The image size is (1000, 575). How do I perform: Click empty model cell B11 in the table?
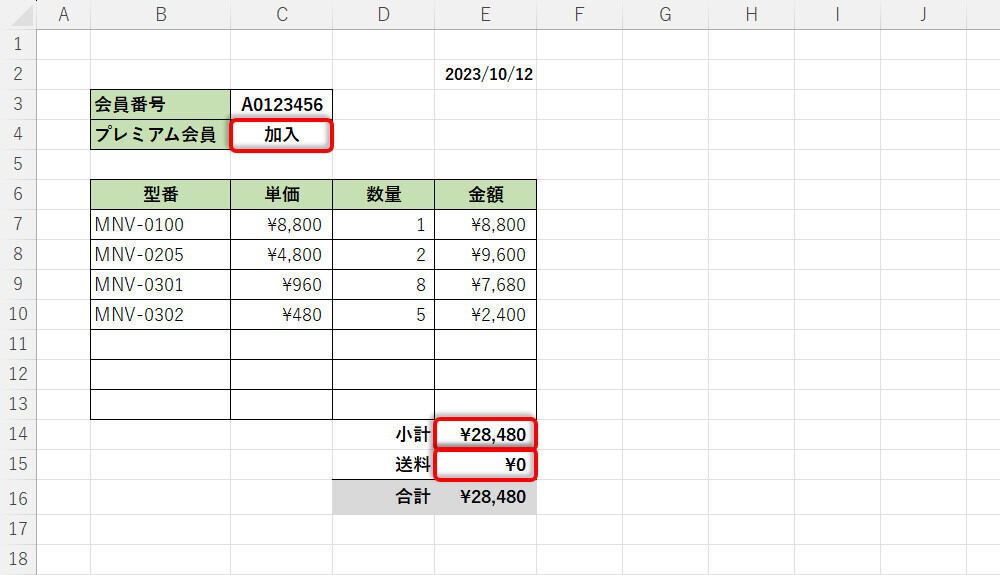pyautogui.click(x=161, y=344)
